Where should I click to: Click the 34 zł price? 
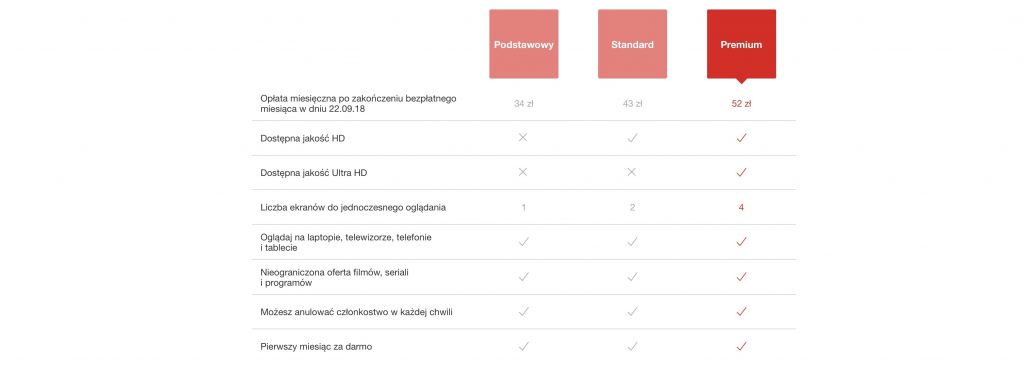[x=524, y=103]
